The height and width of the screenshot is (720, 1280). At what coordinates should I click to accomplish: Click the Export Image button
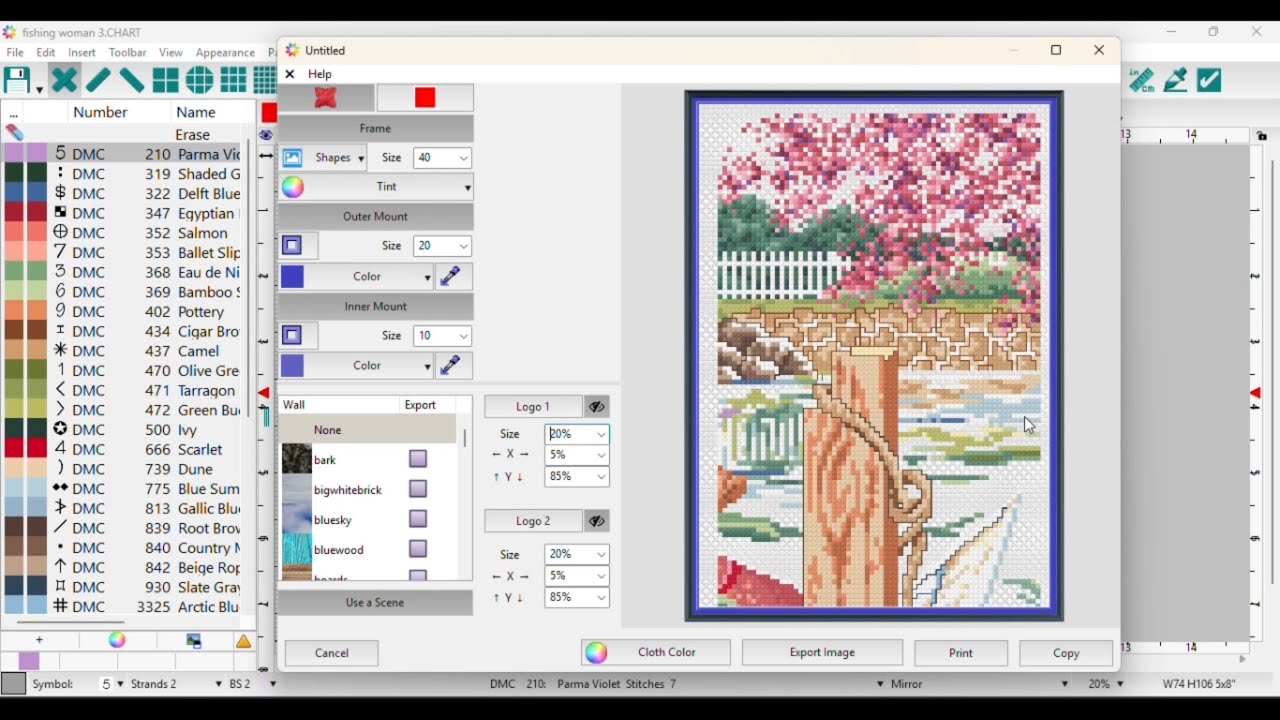pyautogui.click(x=822, y=653)
